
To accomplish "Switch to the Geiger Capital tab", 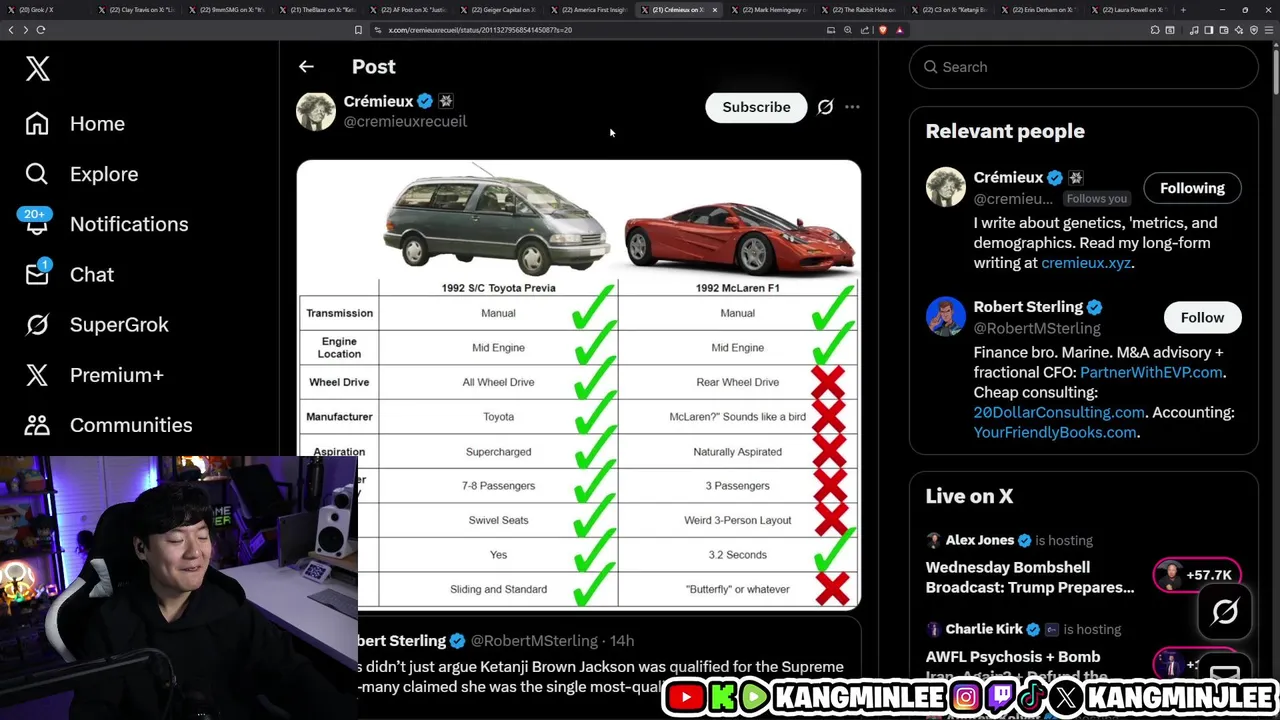I will point(500,10).
